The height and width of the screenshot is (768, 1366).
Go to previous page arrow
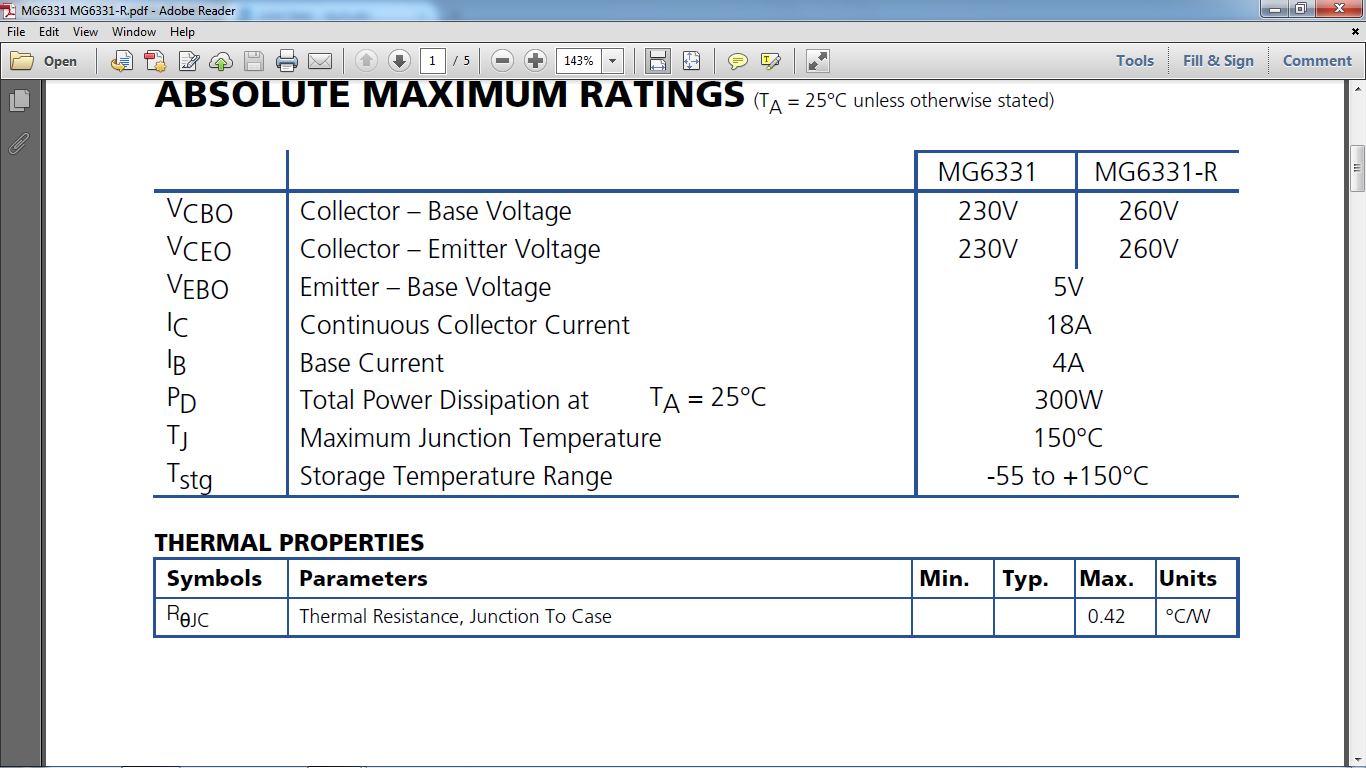click(x=366, y=61)
